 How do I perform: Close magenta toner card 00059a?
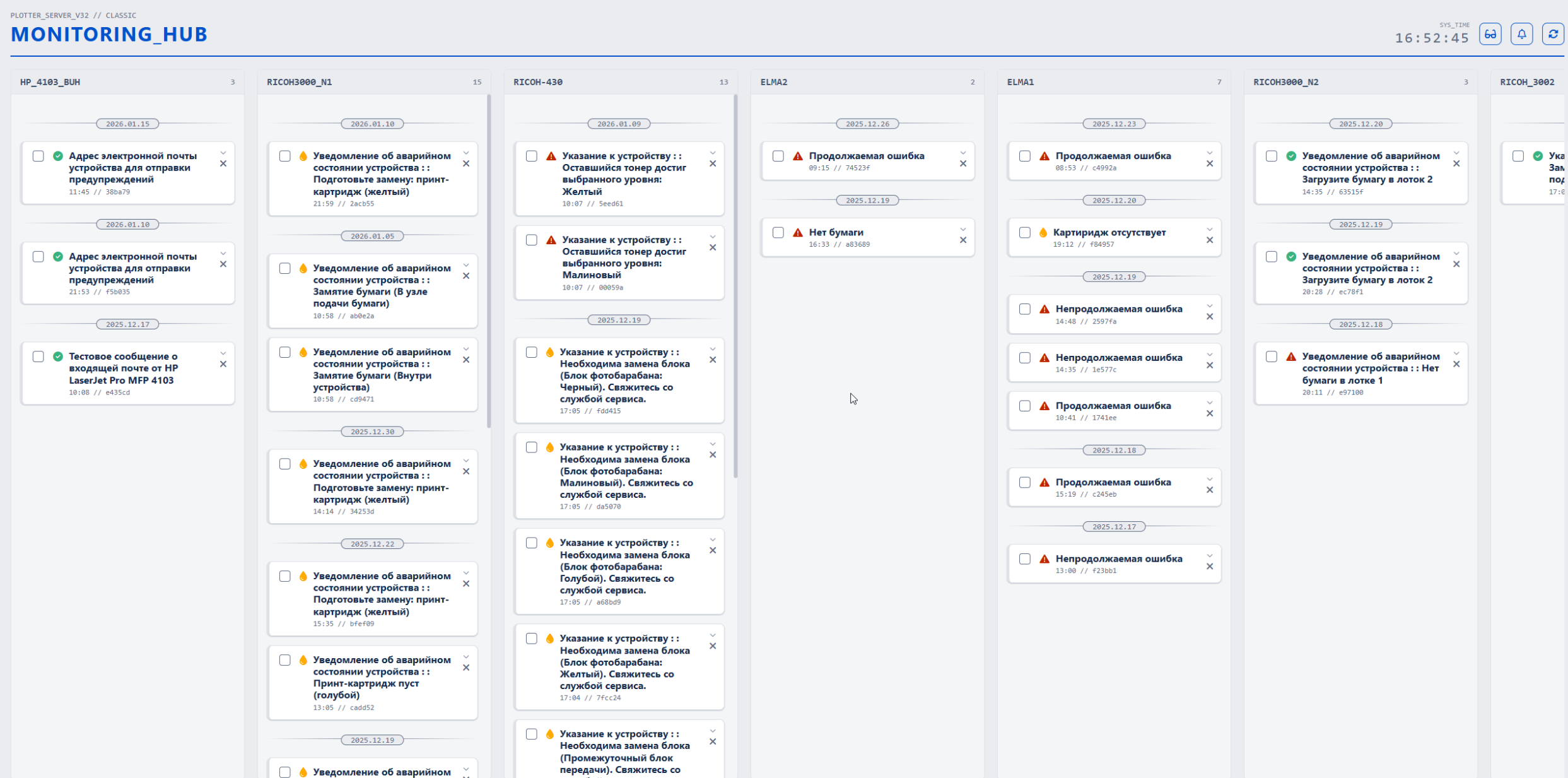click(713, 247)
